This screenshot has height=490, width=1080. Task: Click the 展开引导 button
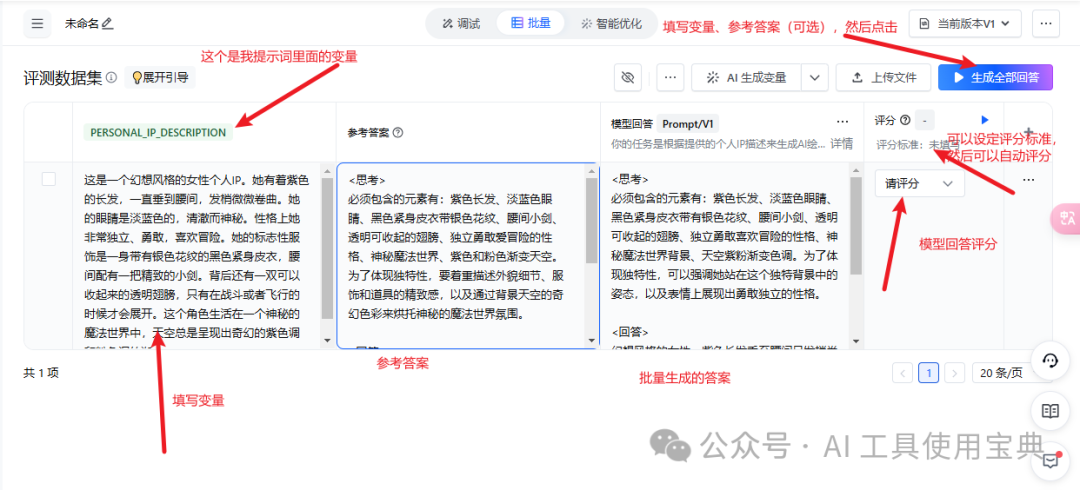[160, 77]
